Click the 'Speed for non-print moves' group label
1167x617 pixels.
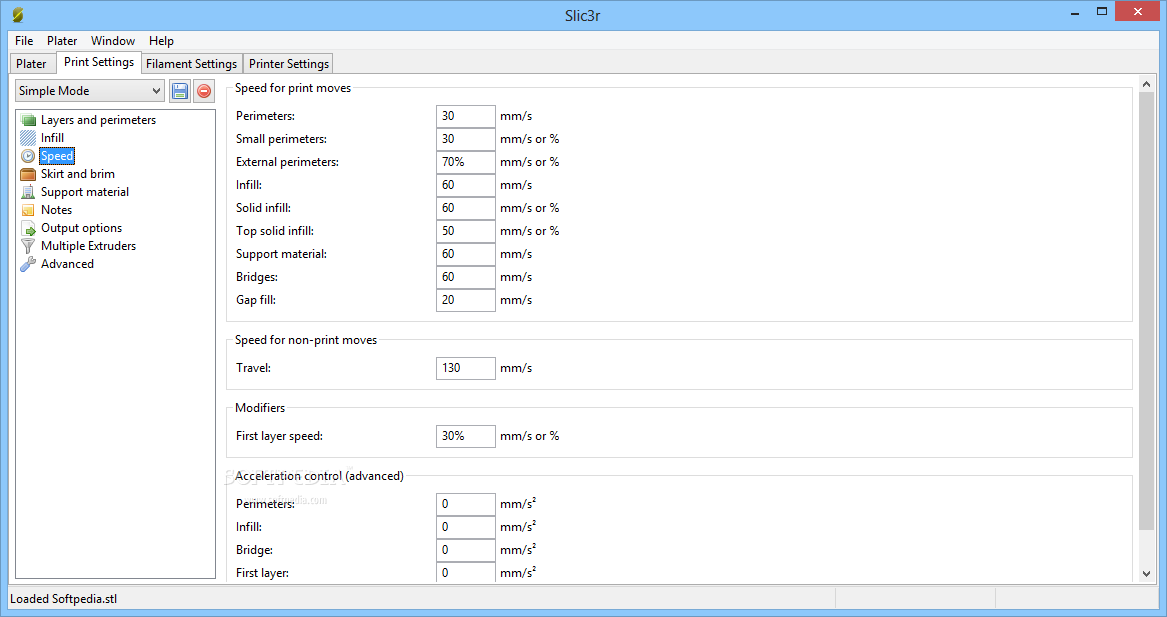[306, 340]
